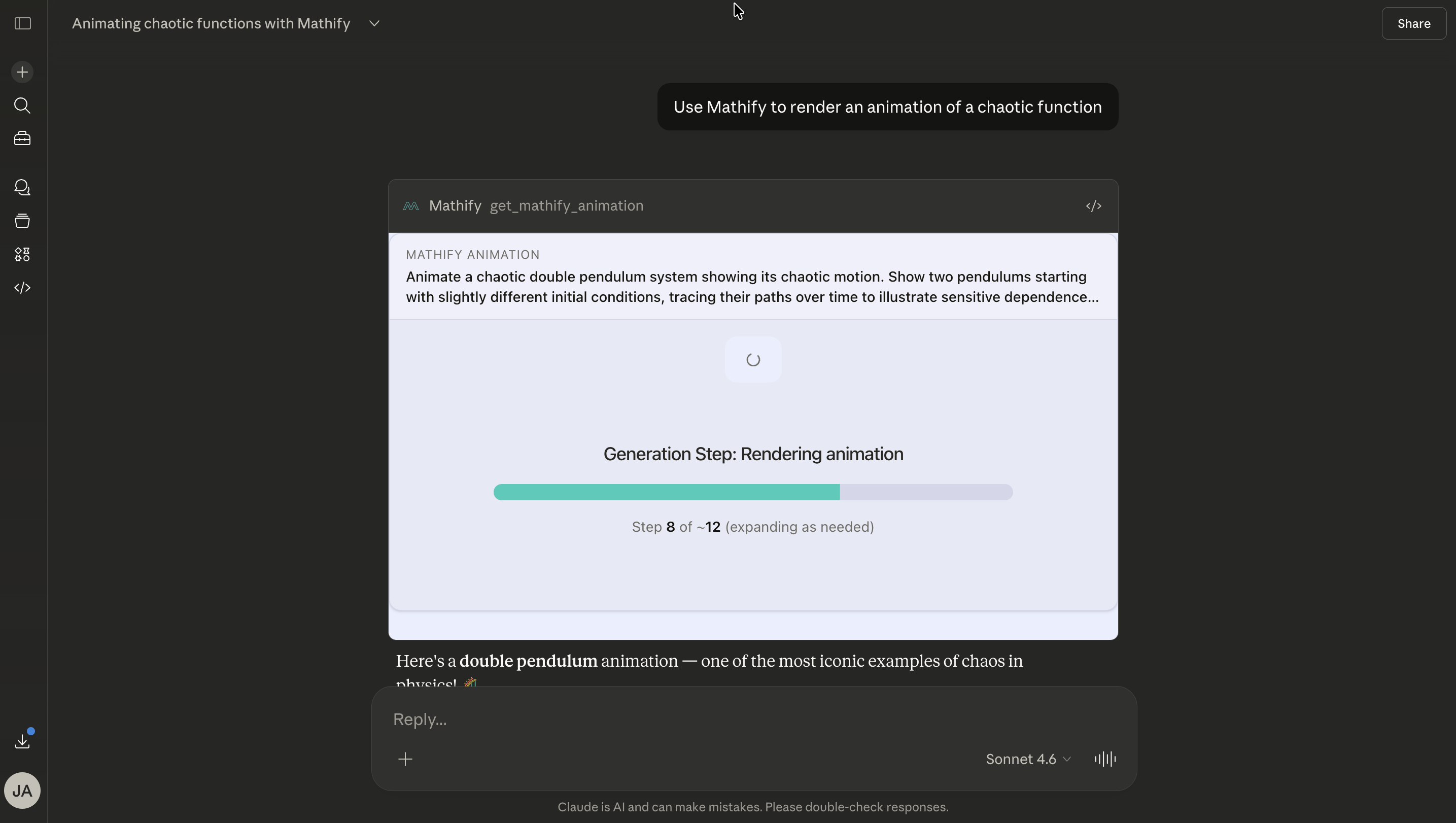Click the animation rendering progress bar
Screen dimensions: 1456x823
point(752,492)
